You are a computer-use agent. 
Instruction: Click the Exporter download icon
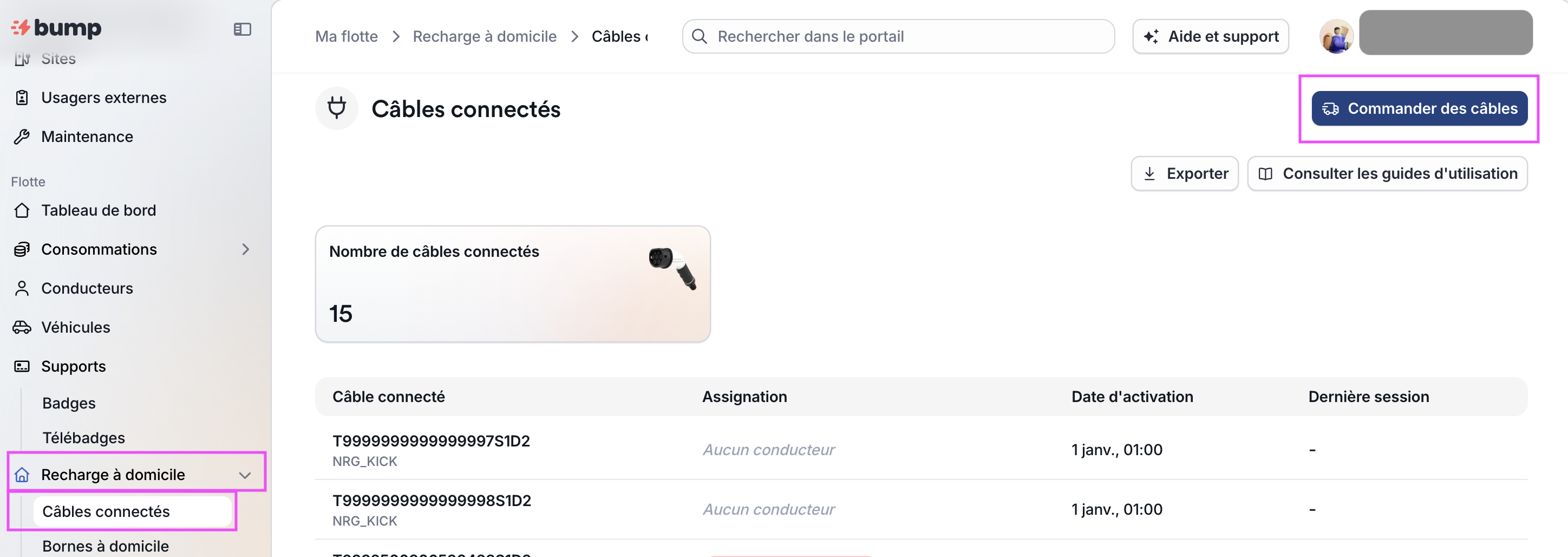pos(1149,174)
